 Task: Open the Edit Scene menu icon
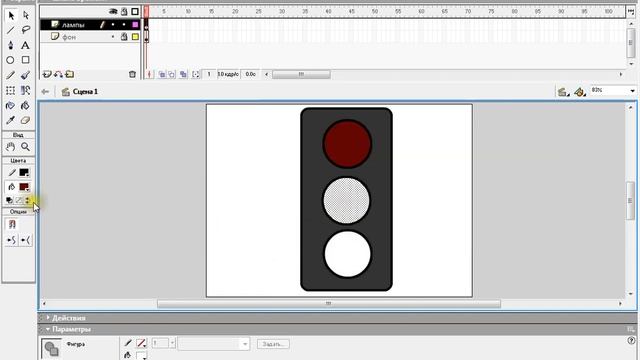[563, 92]
